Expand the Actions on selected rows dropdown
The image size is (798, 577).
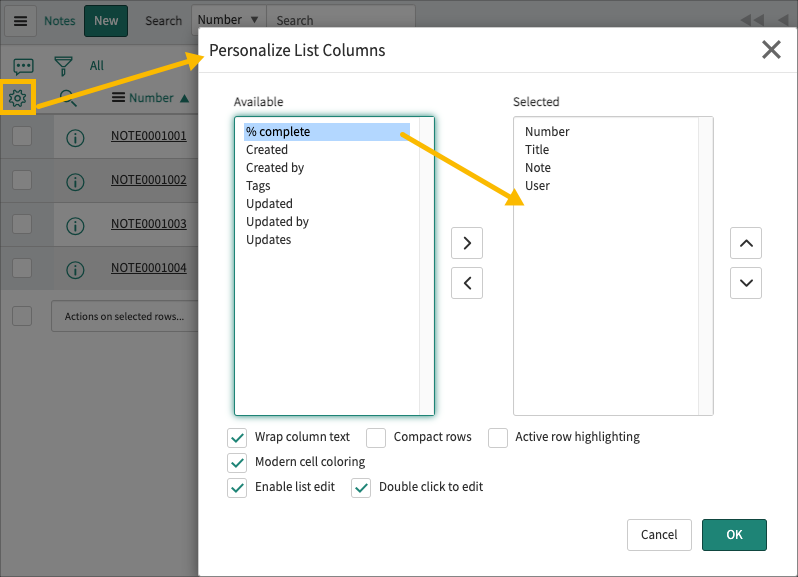[x=124, y=316]
